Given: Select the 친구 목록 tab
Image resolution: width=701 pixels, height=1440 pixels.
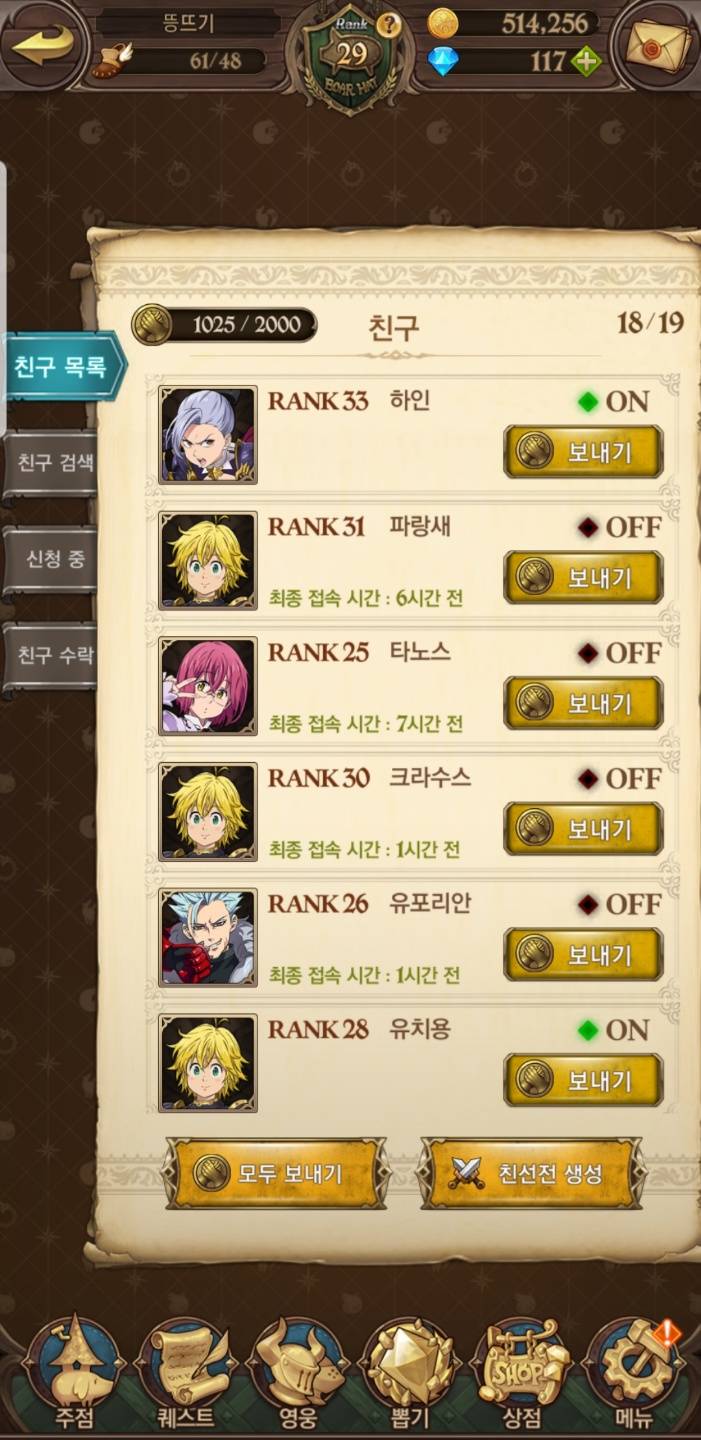Looking at the screenshot, I should pyautogui.click(x=63, y=366).
